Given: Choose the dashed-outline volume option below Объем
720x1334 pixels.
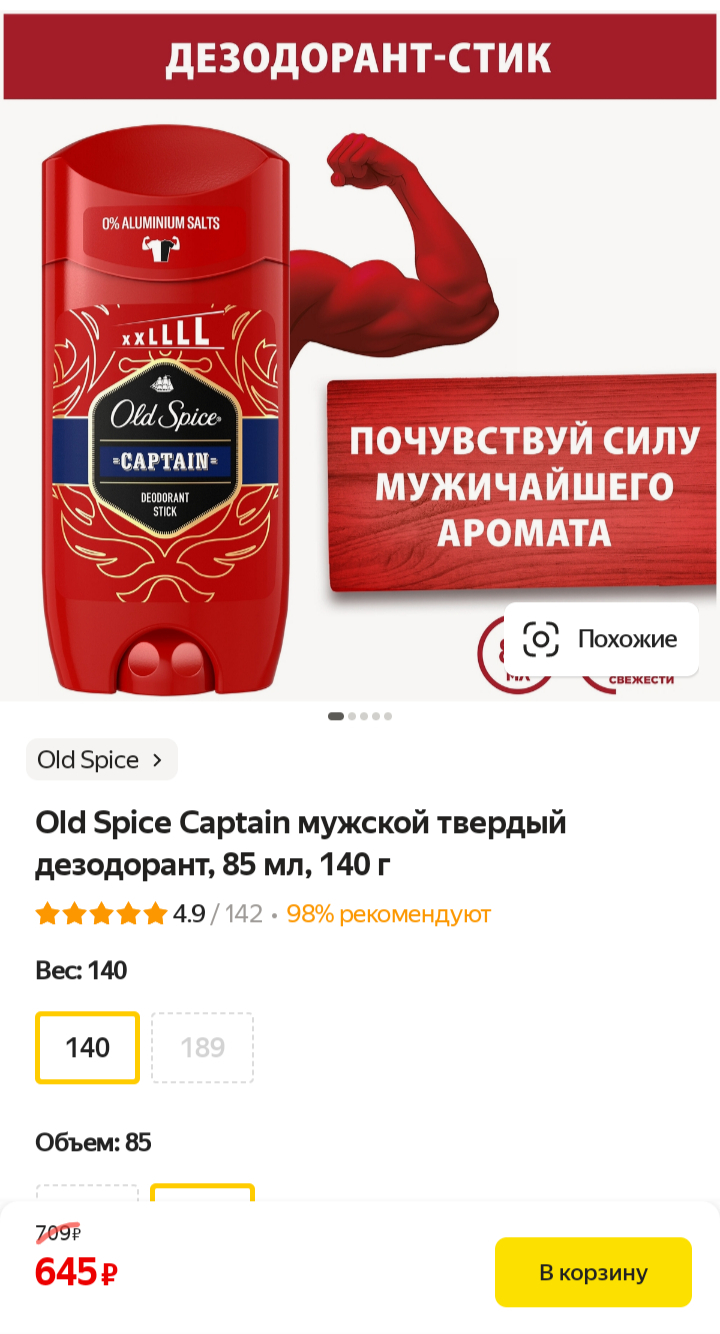Looking at the screenshot, I should [x=88, y=1192].
